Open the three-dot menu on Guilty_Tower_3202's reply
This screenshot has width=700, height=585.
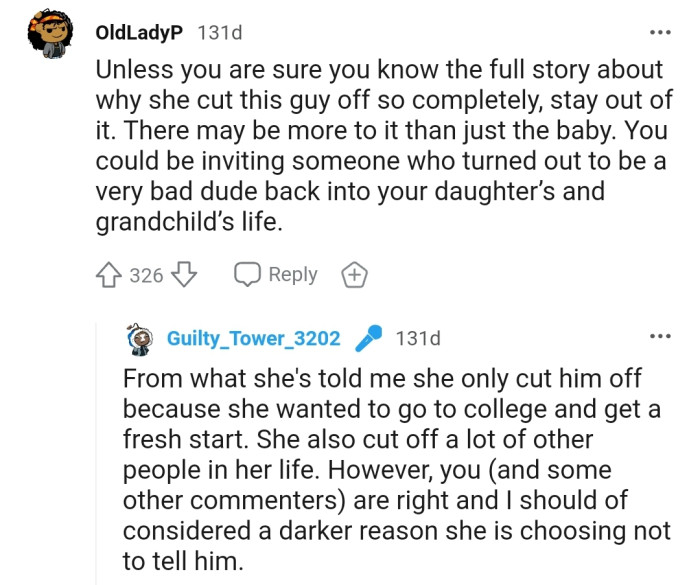pos(659,337)
